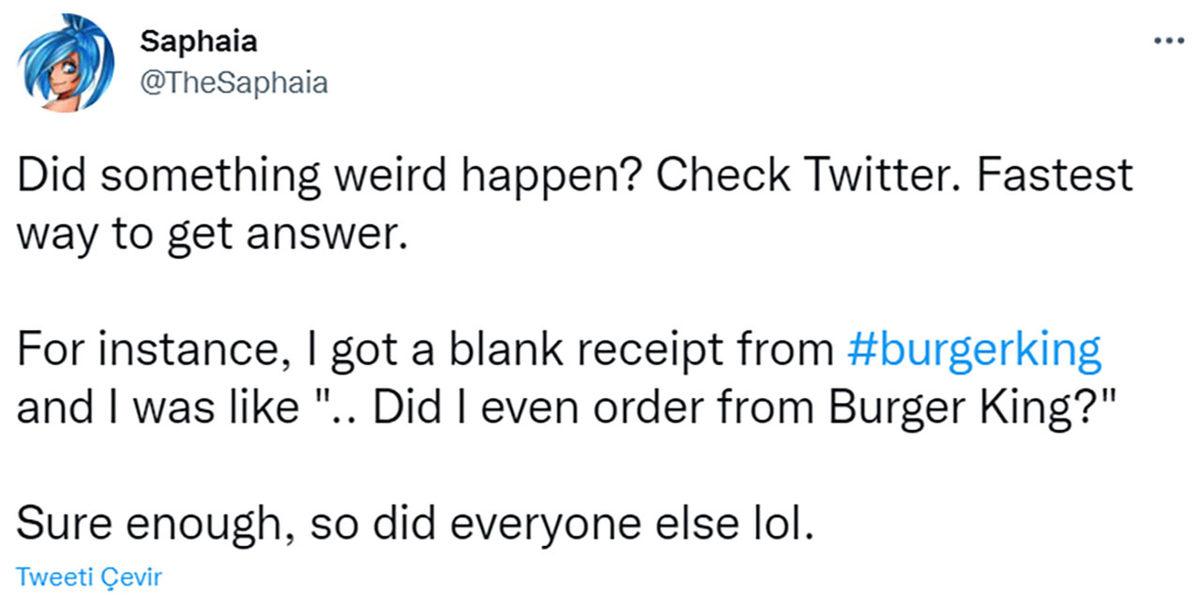Screen dimensions: 1200x609
Task: Follow the #burgerking hashtag link
Action: [x=973, y=351]
